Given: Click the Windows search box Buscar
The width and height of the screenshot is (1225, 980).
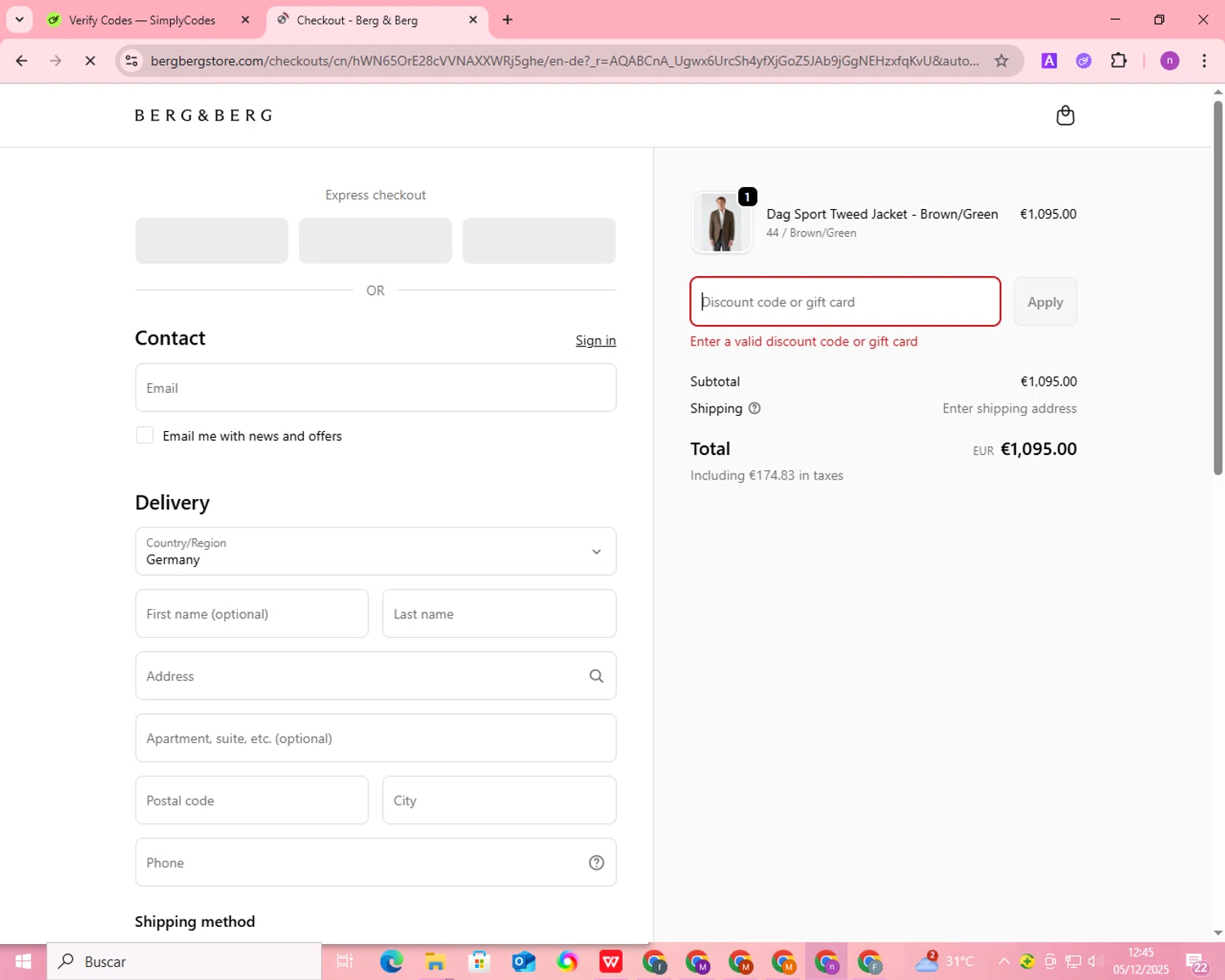Looking at the screenshot, I should tap(185, 961).
